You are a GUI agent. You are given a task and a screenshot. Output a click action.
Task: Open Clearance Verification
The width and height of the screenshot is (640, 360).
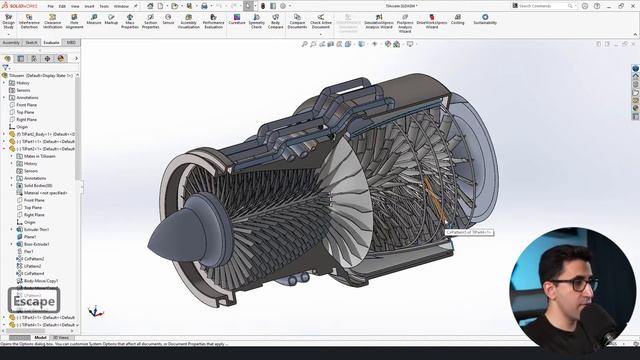(x=52, y=21)
